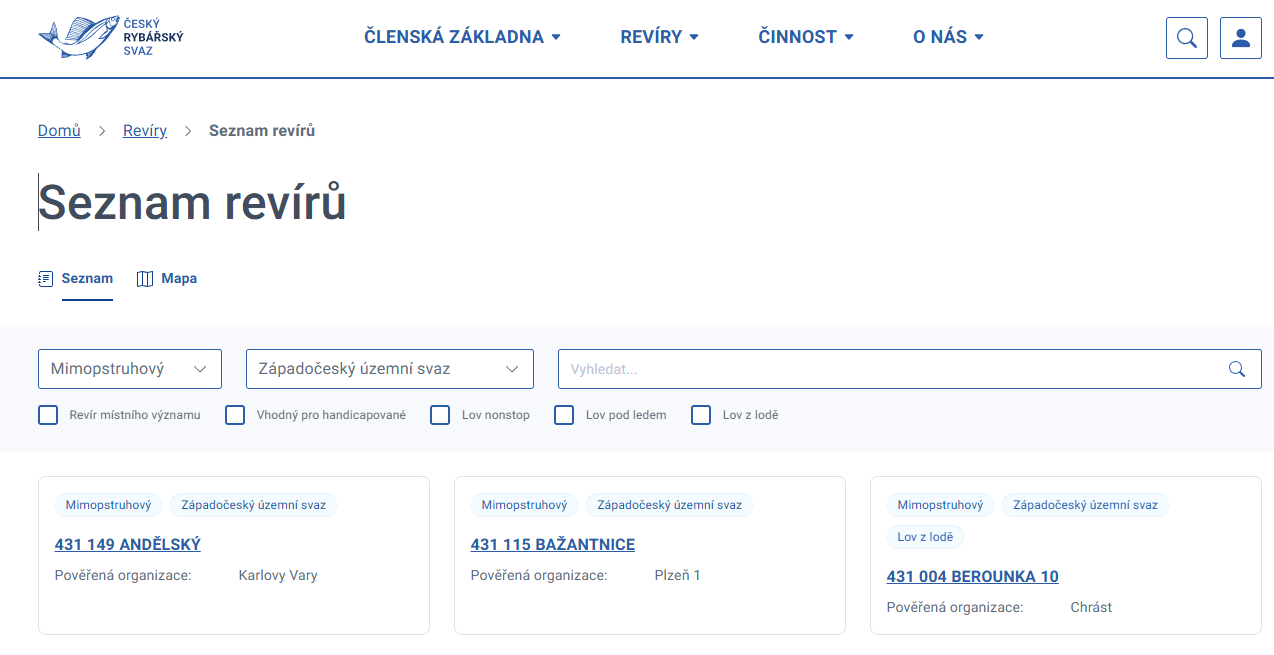Open the Revíry navigation menu

click(659, 37)
